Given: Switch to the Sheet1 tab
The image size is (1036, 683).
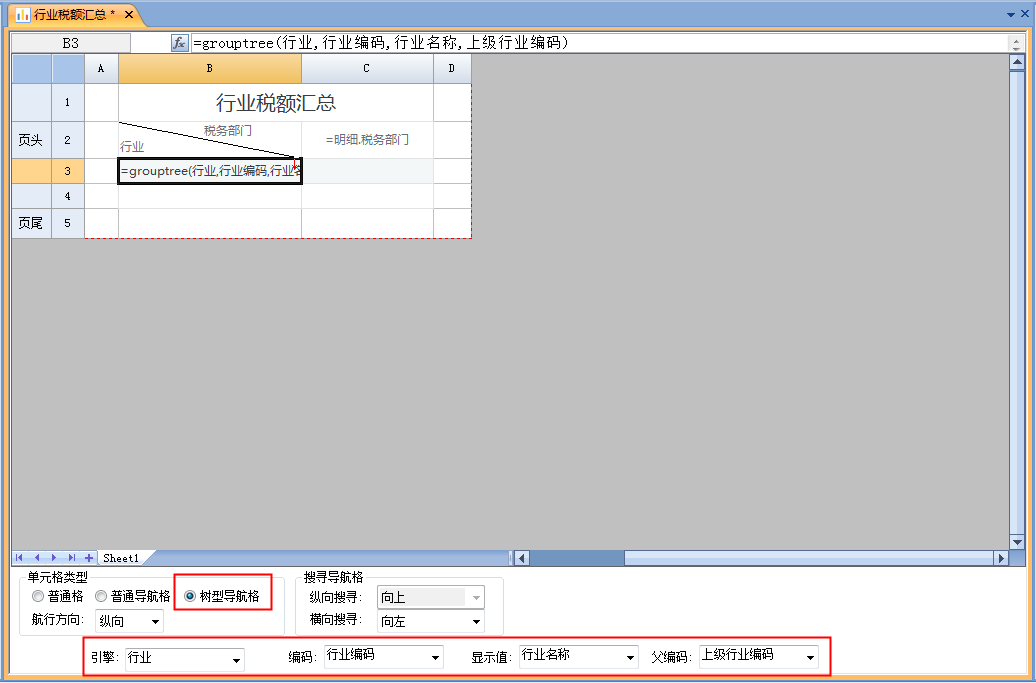Looking at the screenshot, I should (x=121, y=557).
